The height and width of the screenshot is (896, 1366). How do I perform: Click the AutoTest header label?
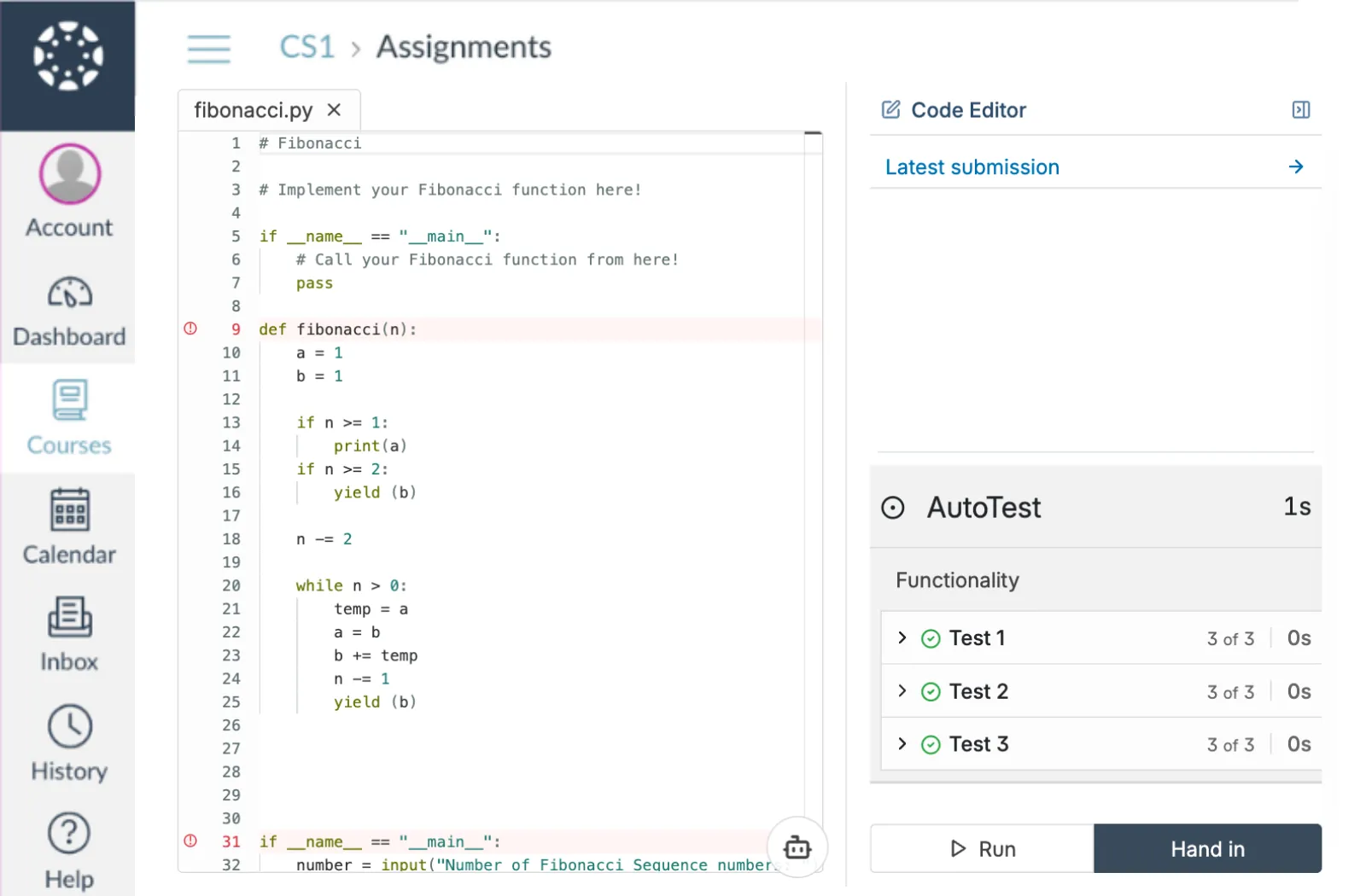click(984, 508)
